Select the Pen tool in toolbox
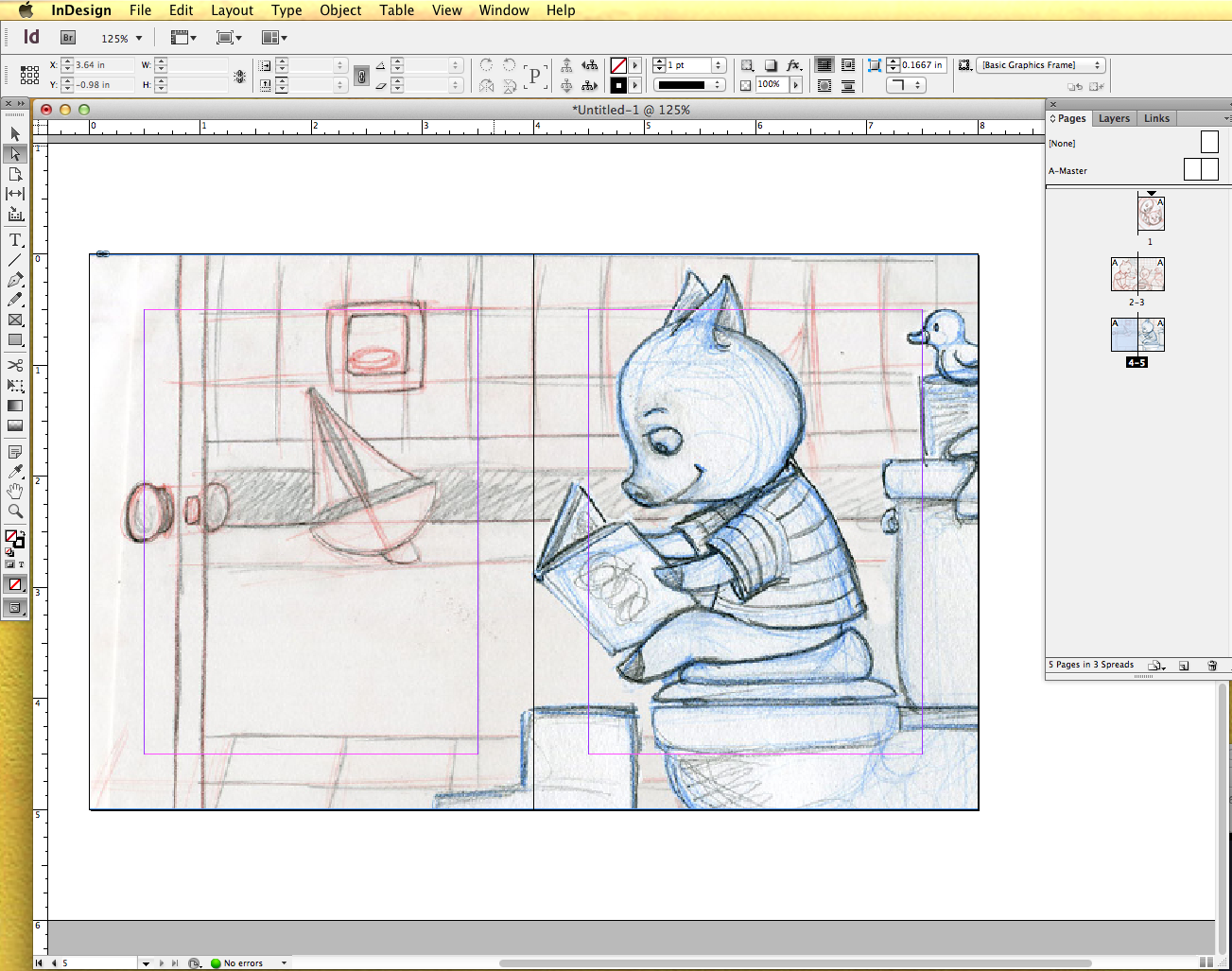The height and width of the screenshot is (971, 1232). point(15,280)
